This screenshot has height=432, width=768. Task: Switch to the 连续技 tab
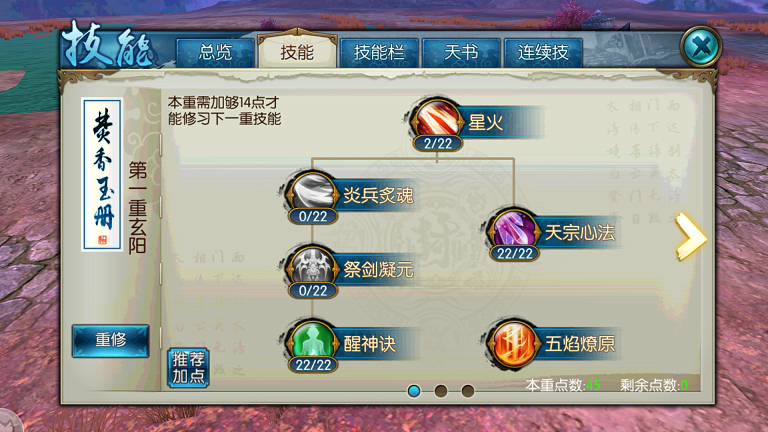tap(543, 52)
